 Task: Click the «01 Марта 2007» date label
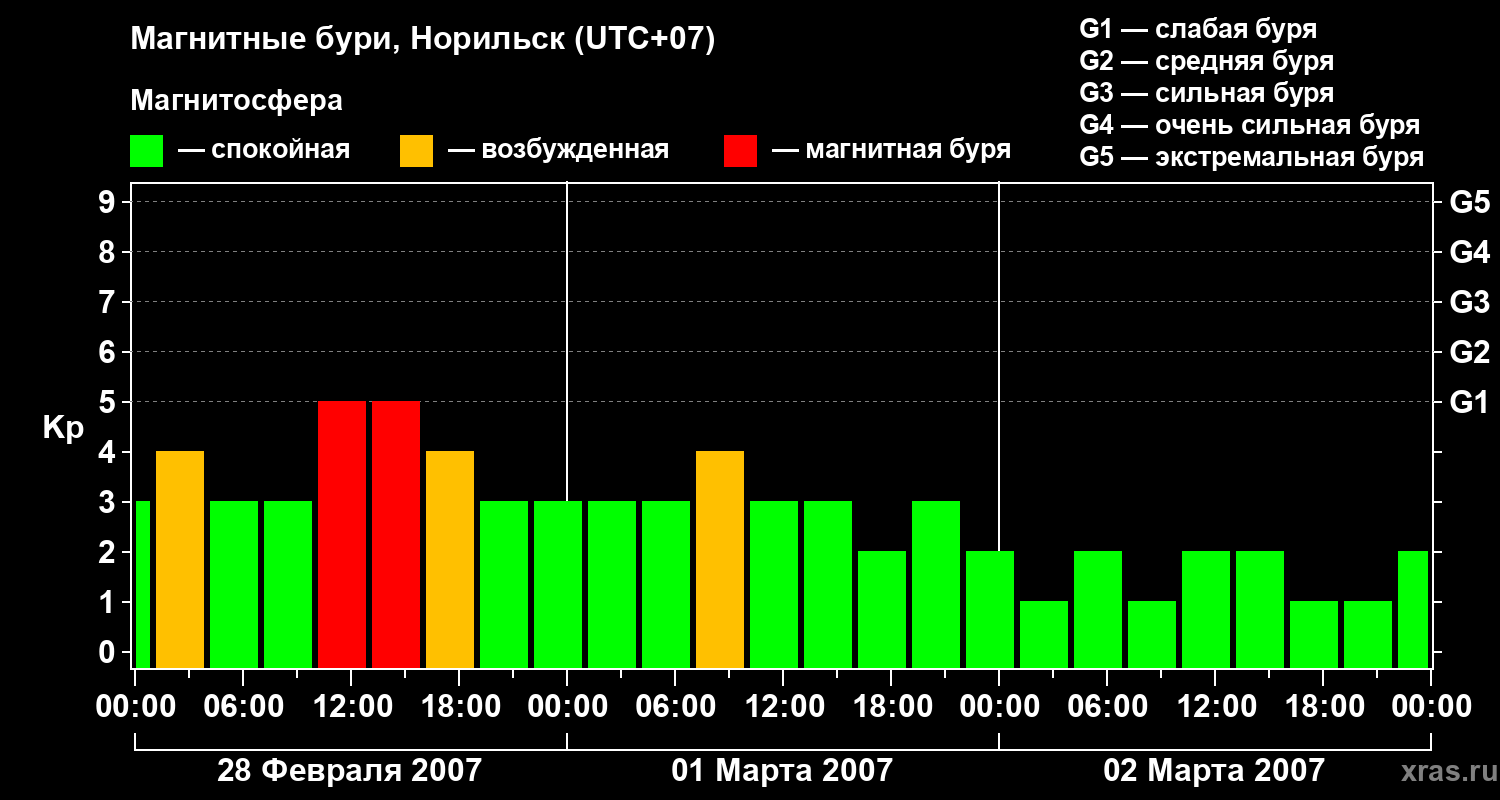coord(781,771)
